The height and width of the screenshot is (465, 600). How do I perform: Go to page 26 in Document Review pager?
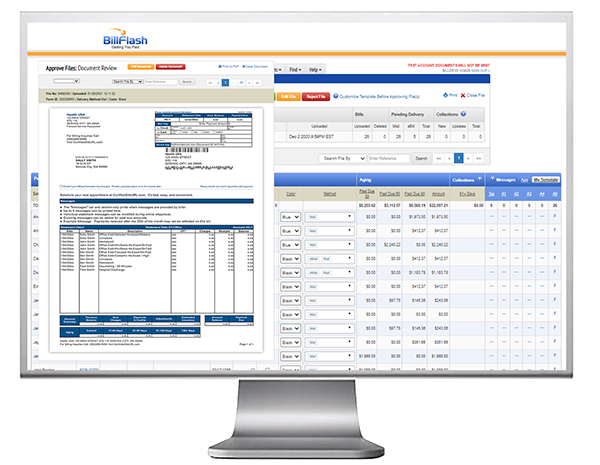tap(241, 83)
